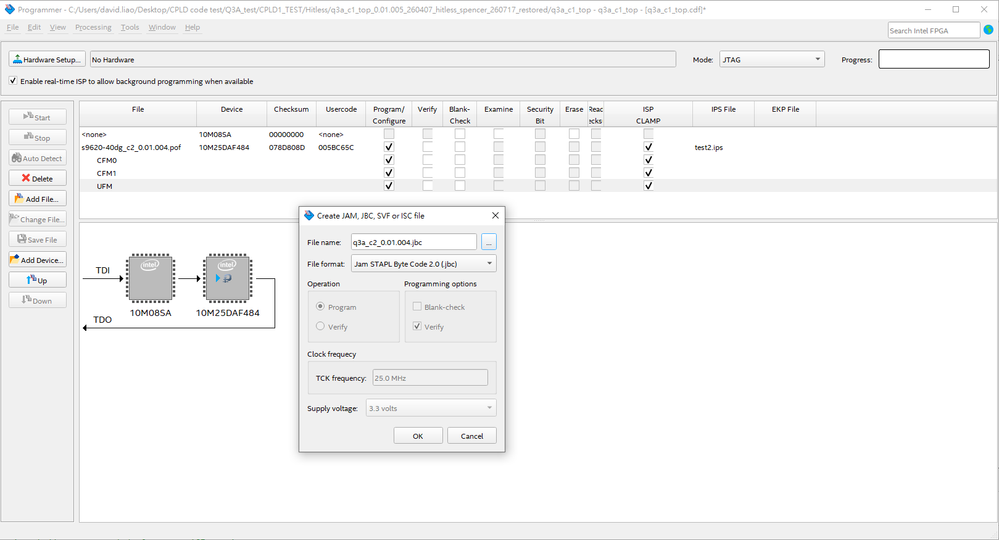Screen dimensions: 999x540
Task: Toggle the Blank-check programming option
Action: (417, 306)
